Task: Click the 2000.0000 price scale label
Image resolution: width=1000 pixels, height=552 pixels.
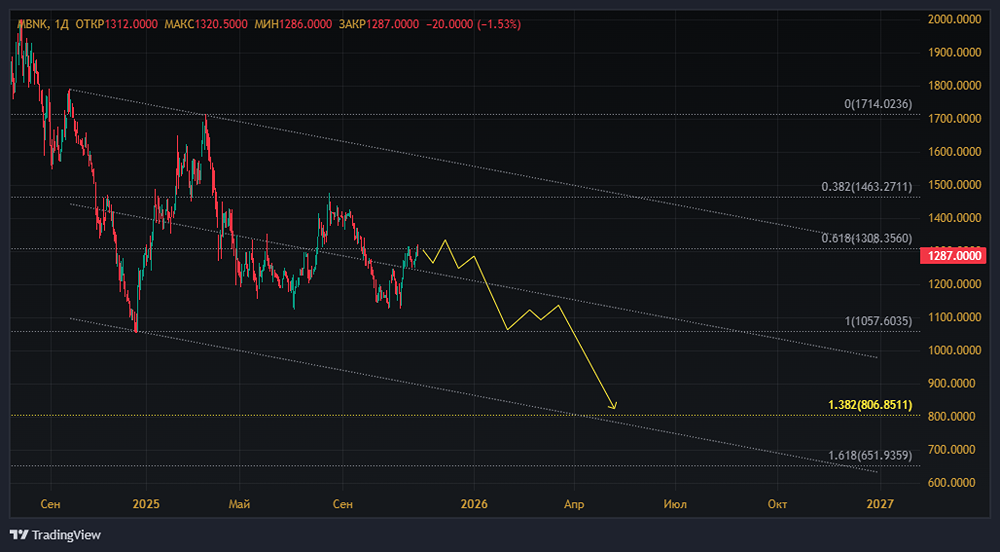Action: coord(954,20)
